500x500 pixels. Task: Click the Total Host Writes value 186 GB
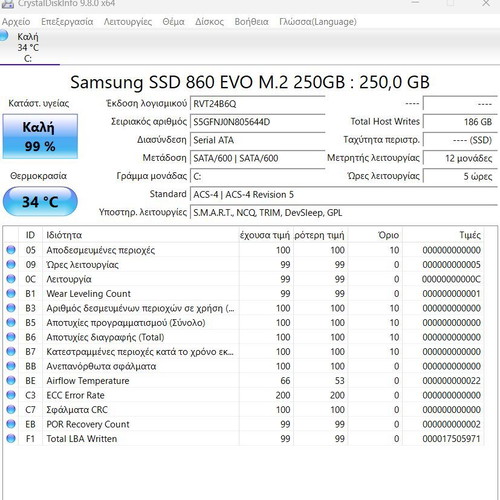[x=460, y=122]
